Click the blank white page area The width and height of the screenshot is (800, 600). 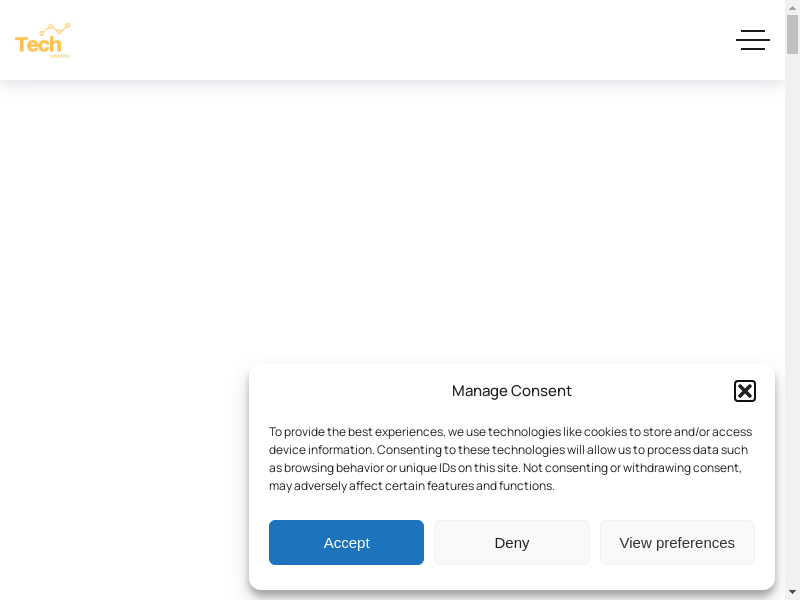coord(300,220)
